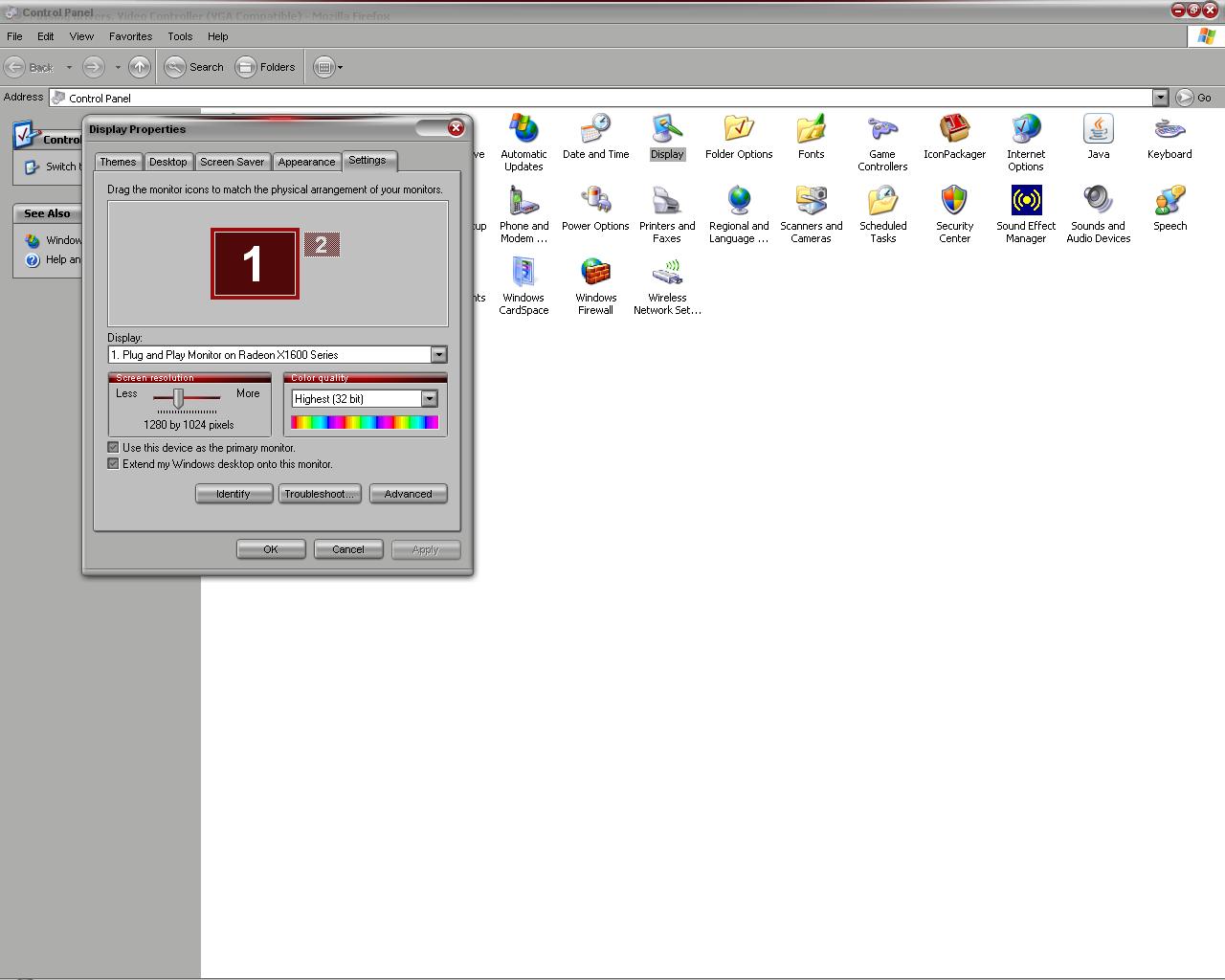Open IconPackager icon
1225x980 pixels.
pos(954,136)
